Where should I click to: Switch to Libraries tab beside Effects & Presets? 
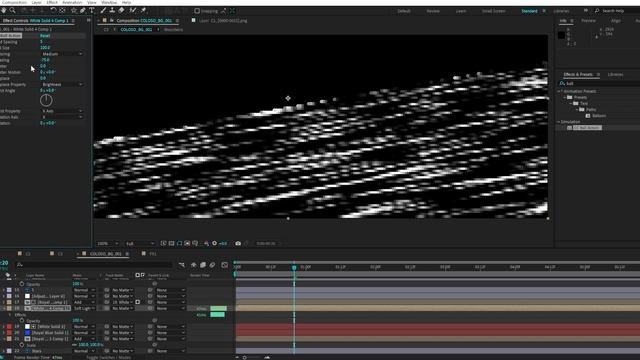(616, 75)
